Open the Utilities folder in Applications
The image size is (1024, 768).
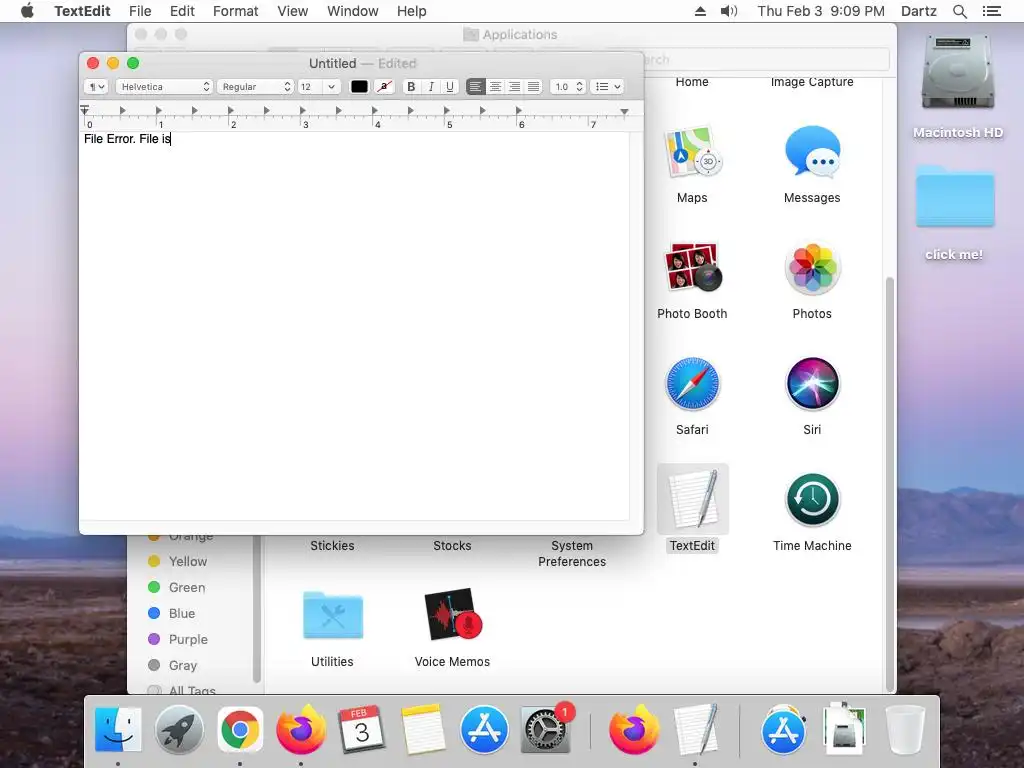pos(332,615)
